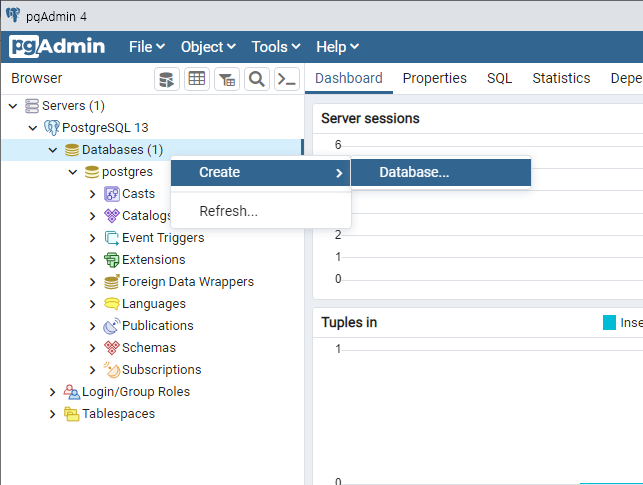Click the postgres database icon
643x485 pixels.
click(x=91, y=172)
